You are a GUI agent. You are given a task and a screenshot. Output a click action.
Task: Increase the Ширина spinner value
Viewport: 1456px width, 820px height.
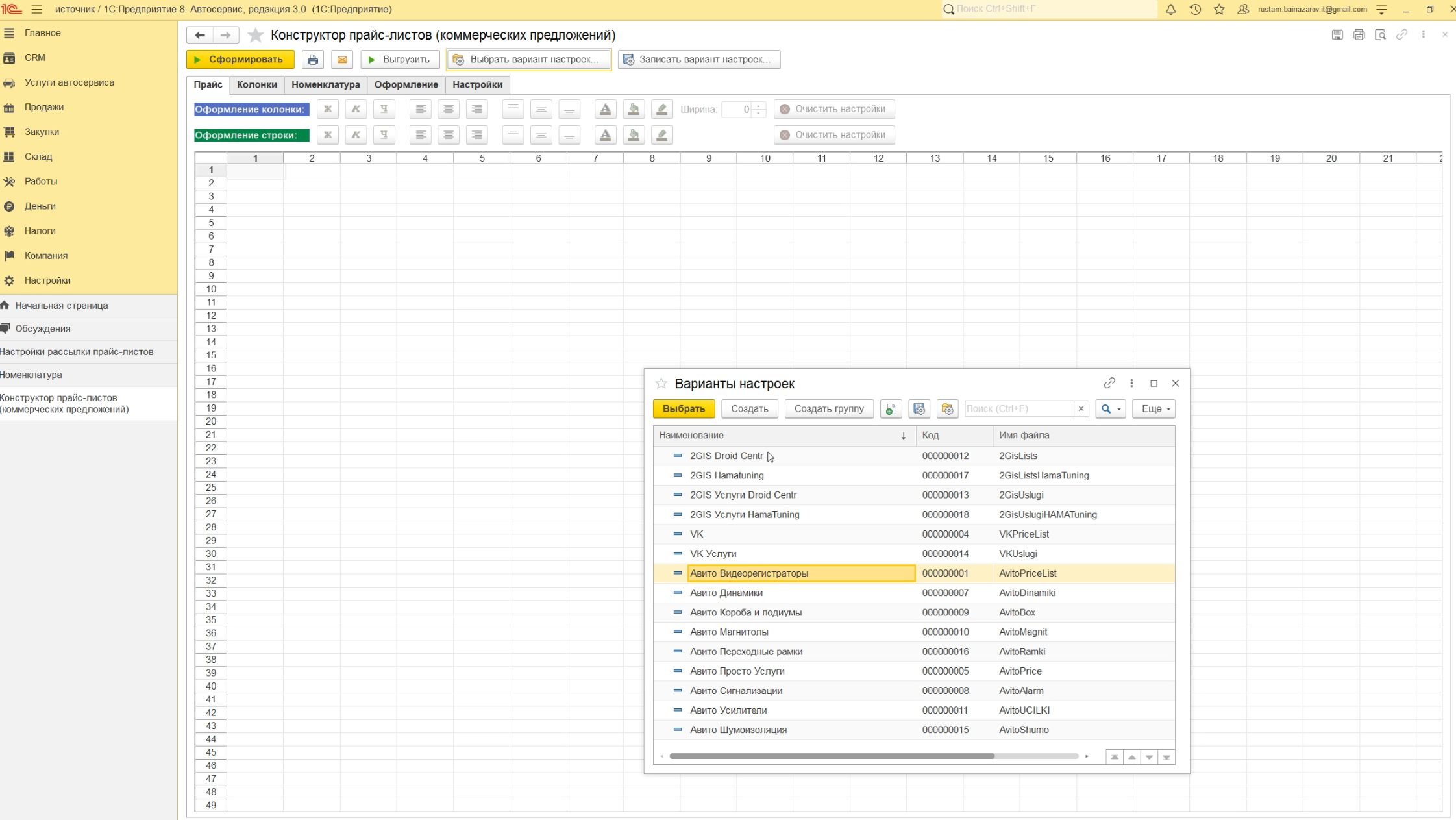click(759, 106)
